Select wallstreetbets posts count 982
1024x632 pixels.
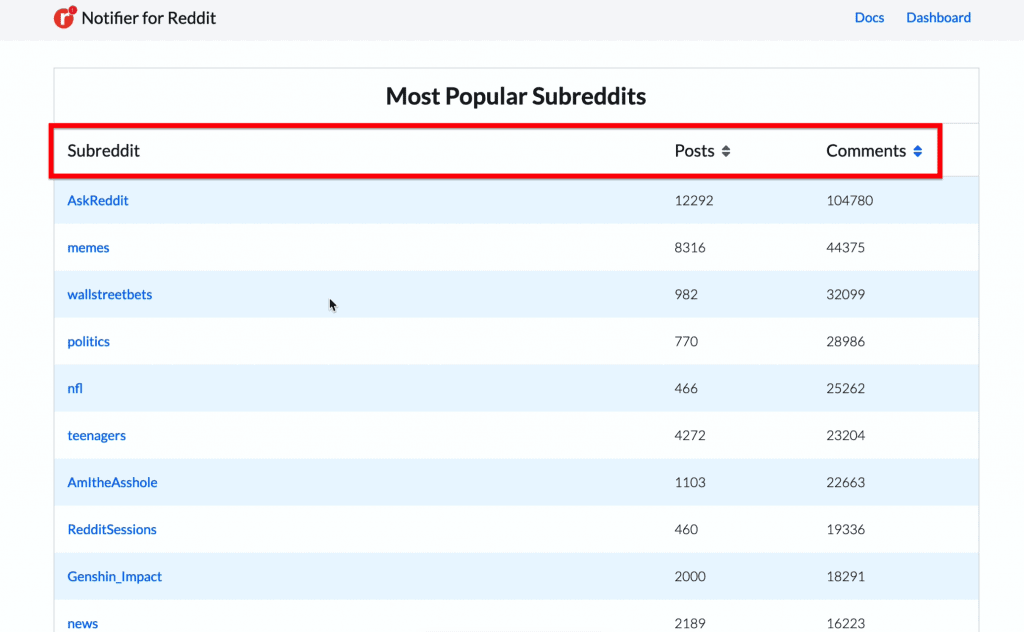pos(686,294)
